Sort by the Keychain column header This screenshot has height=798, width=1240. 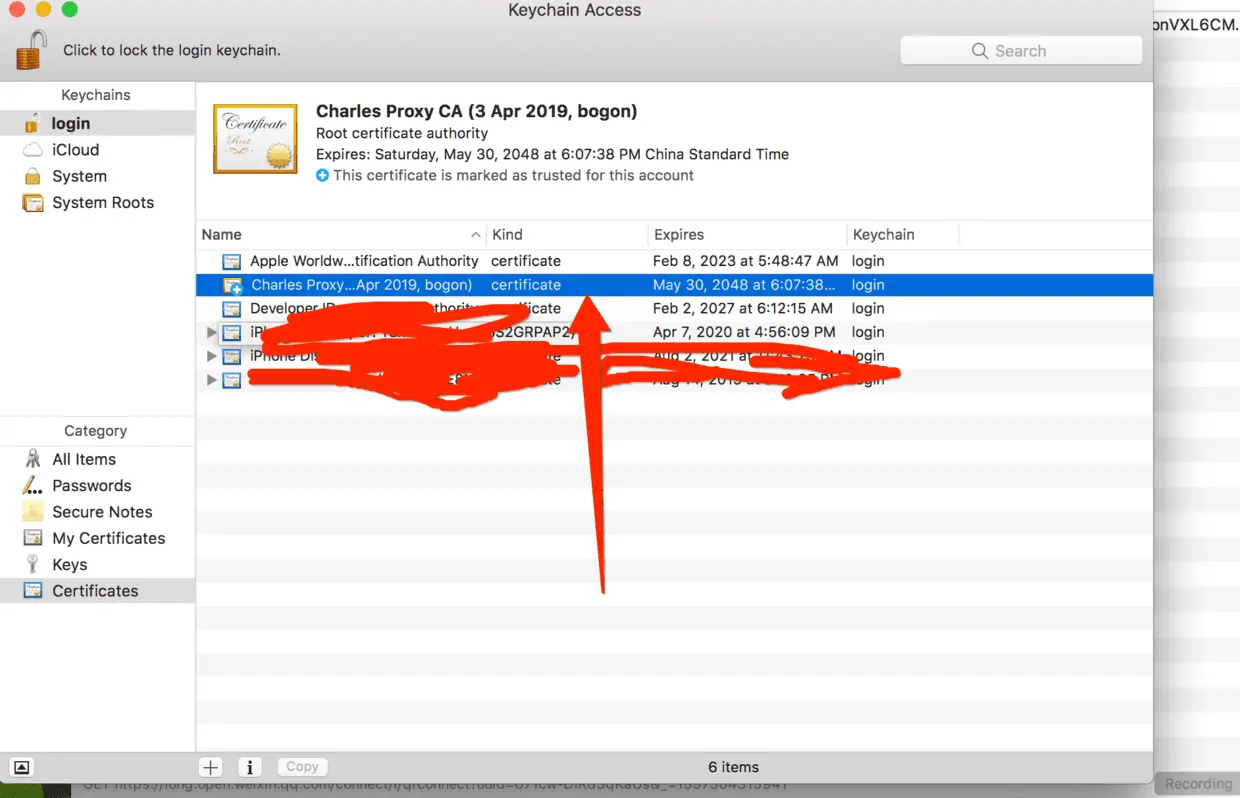coord(903,234)
